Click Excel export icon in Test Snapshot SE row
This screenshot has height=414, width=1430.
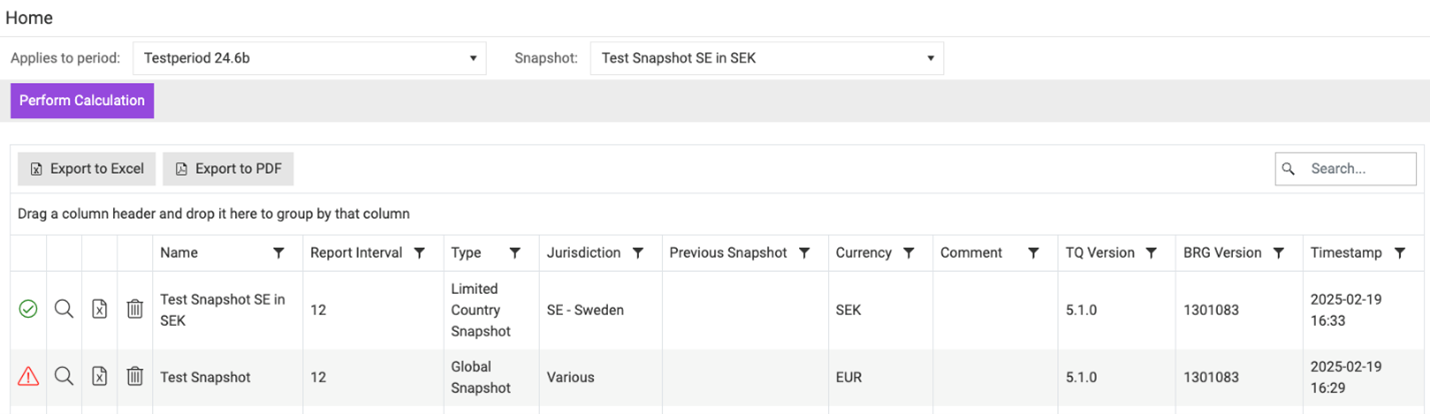pos(100,310)
